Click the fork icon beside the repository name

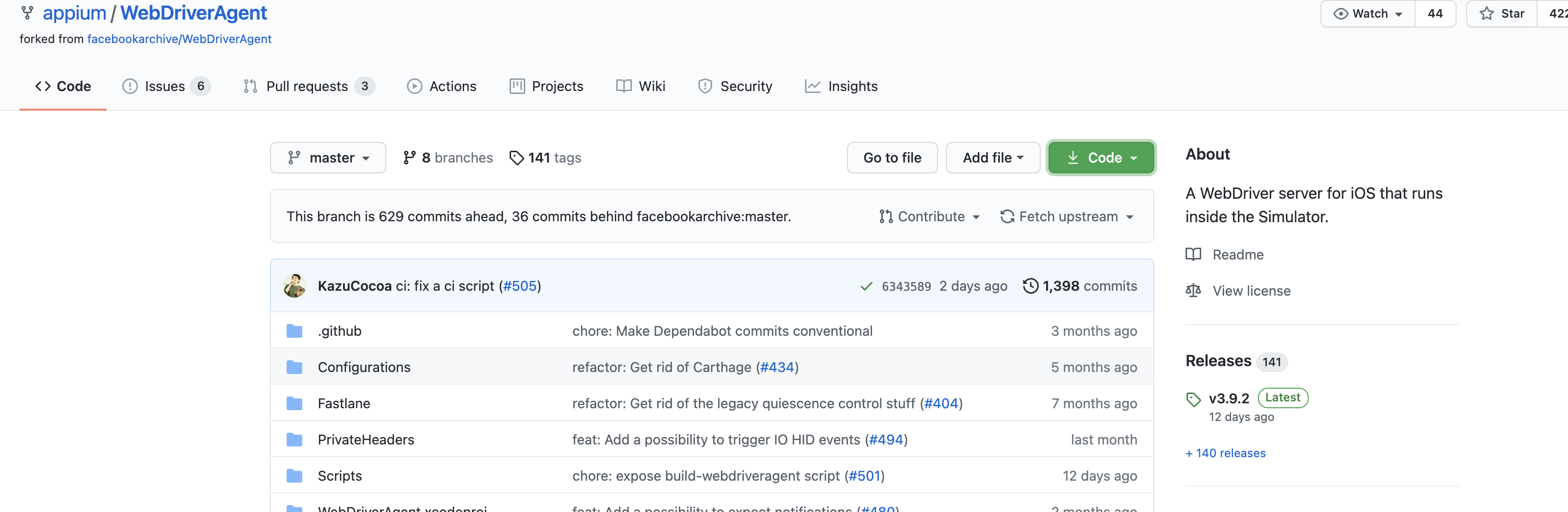27,13
